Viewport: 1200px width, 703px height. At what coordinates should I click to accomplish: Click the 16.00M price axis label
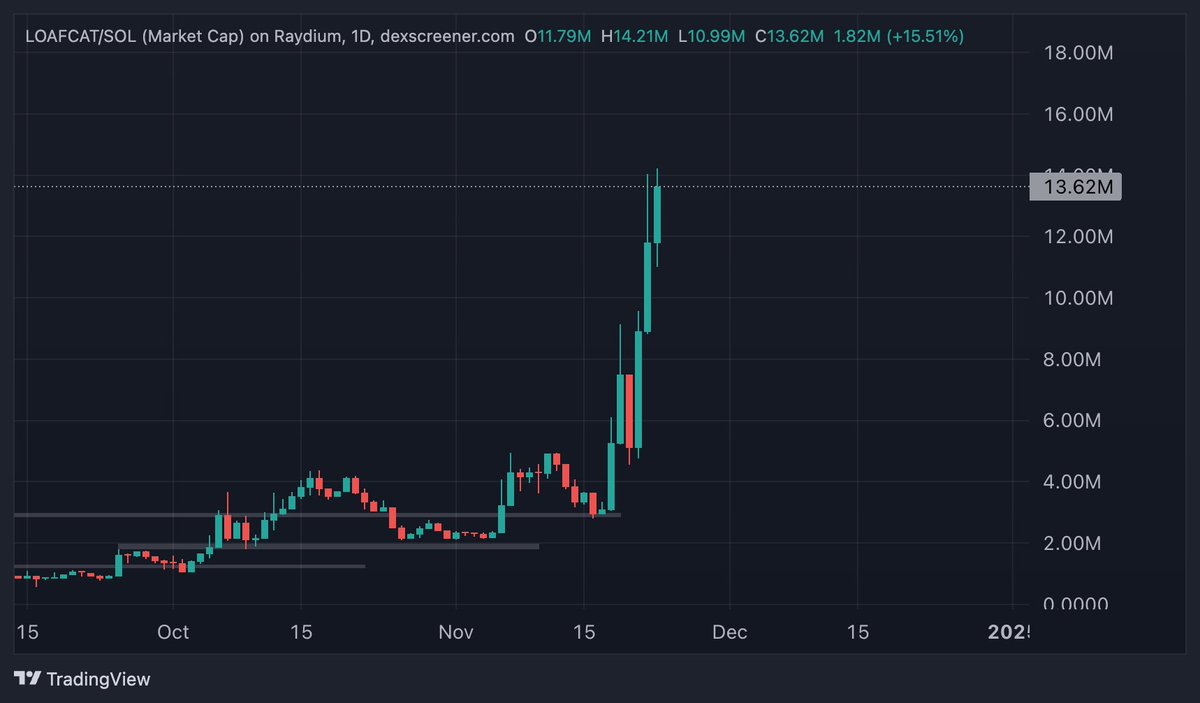point(1078,115)
